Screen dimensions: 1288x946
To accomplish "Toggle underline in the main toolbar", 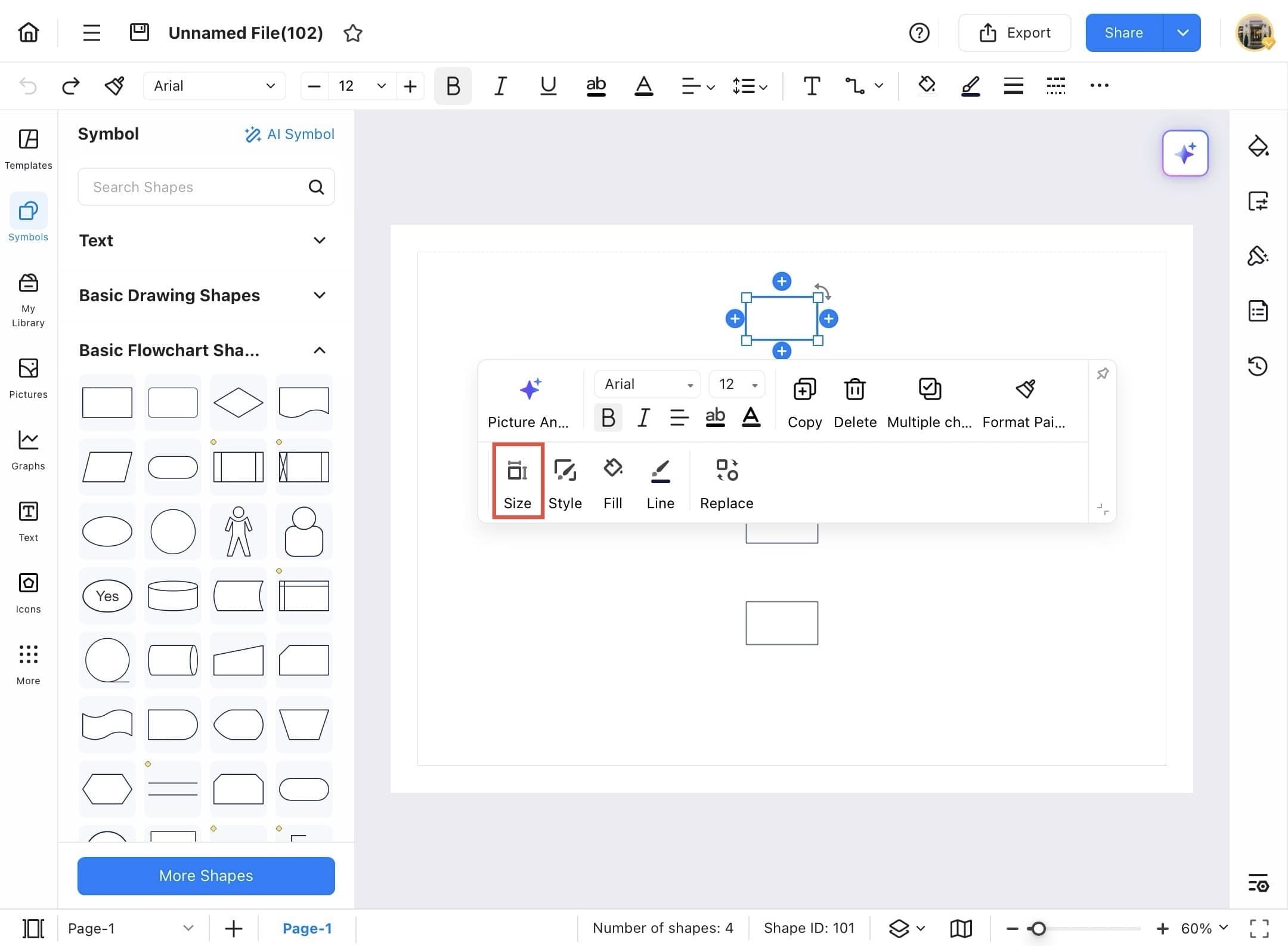I will [547, 86].
